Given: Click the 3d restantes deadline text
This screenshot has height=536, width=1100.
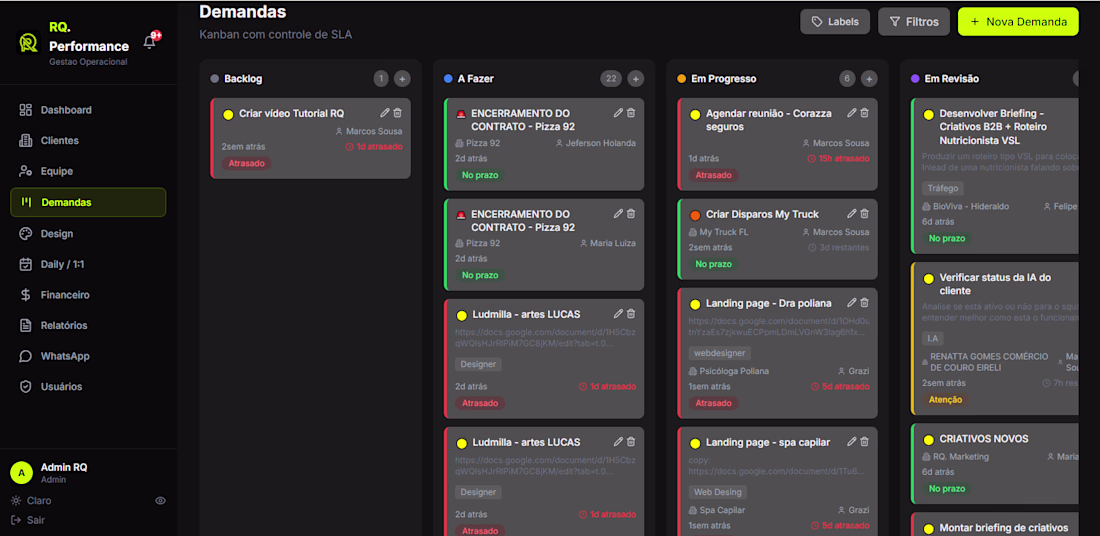Looking at the screenshot, I should [838, 248].
